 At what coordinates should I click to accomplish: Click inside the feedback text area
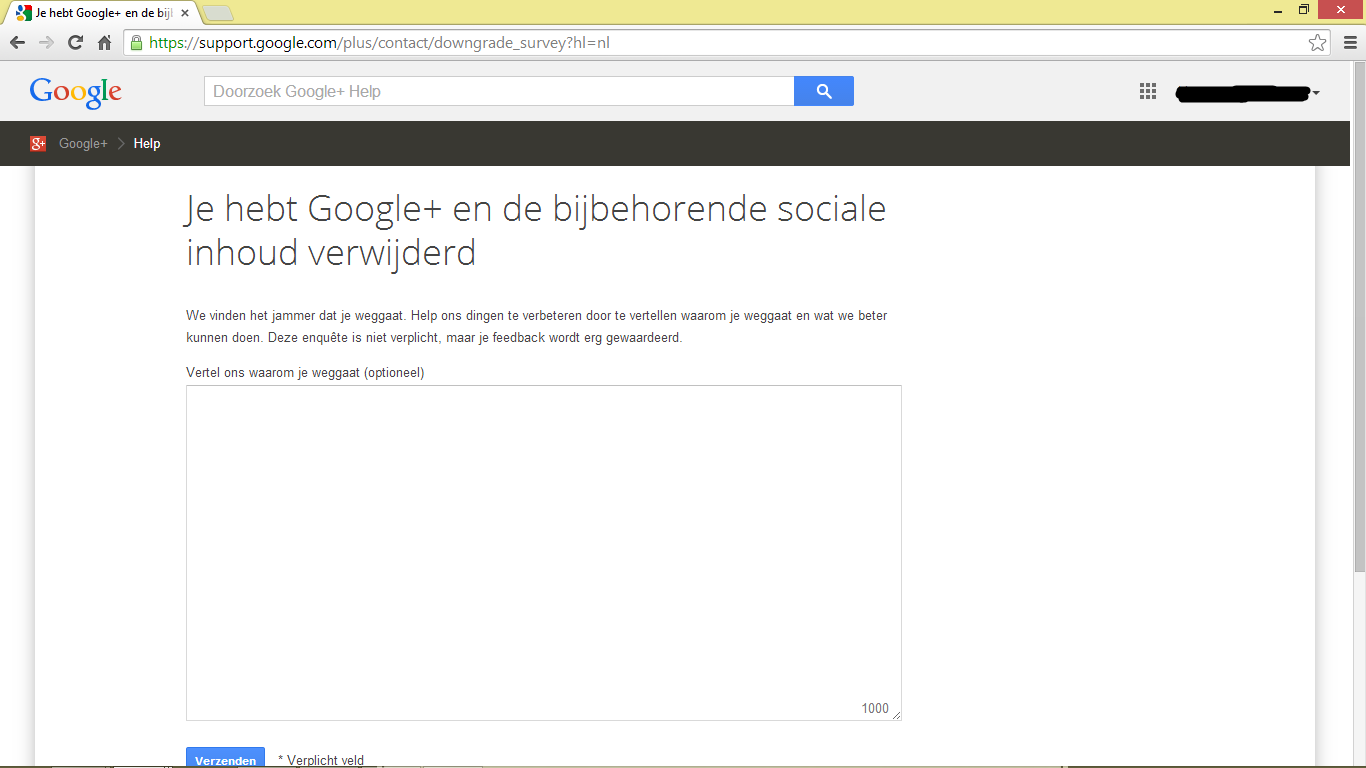click(x=544, y=553)
